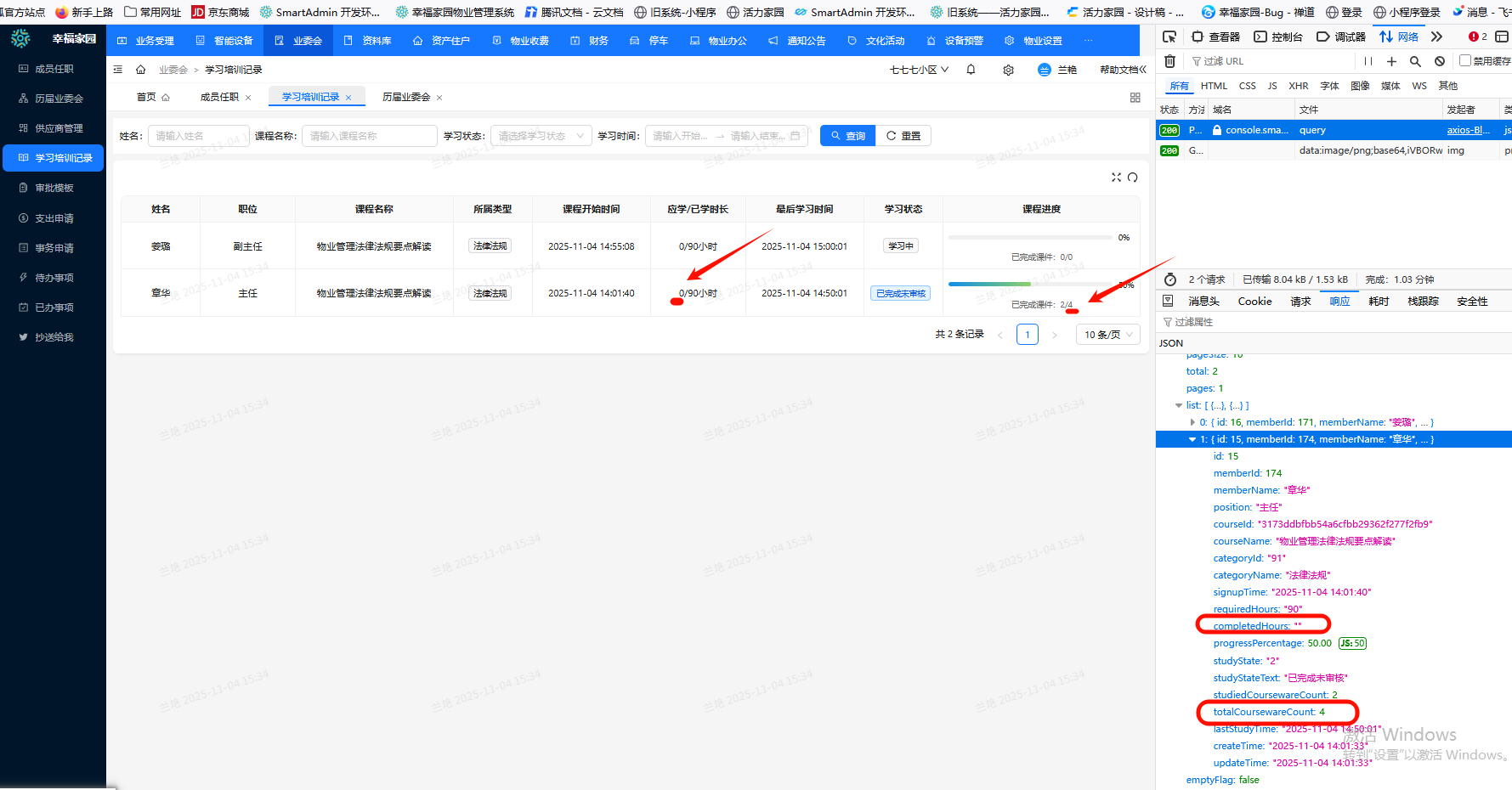1512x790 pixels.
Task: Click the notification bell icon
Action: coord(971,70)
